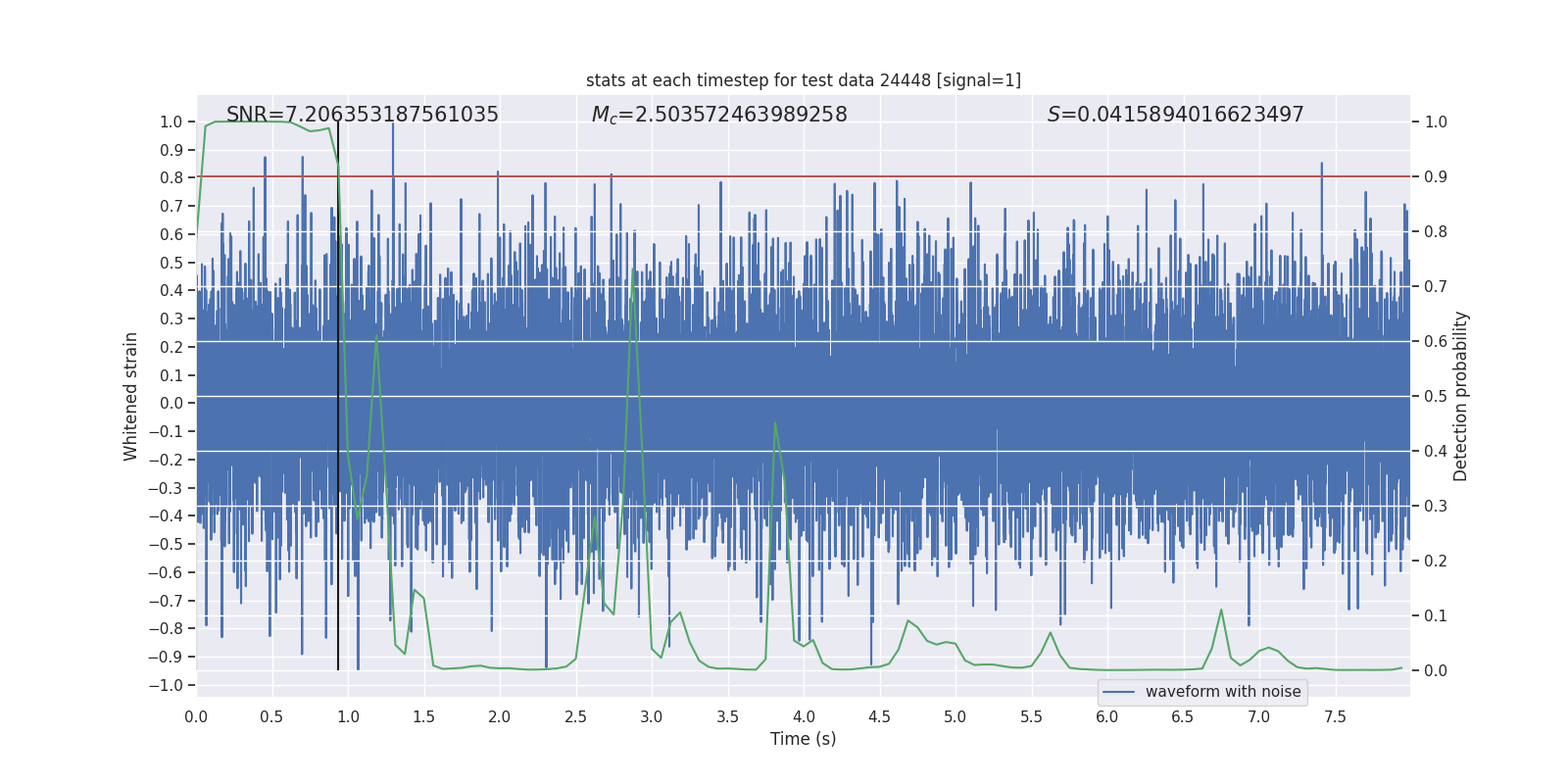Viewport: 1568px width, 784px height.
Task: Select the 0.3 tick on the Detection probability axis
Action: (1436, 507)
